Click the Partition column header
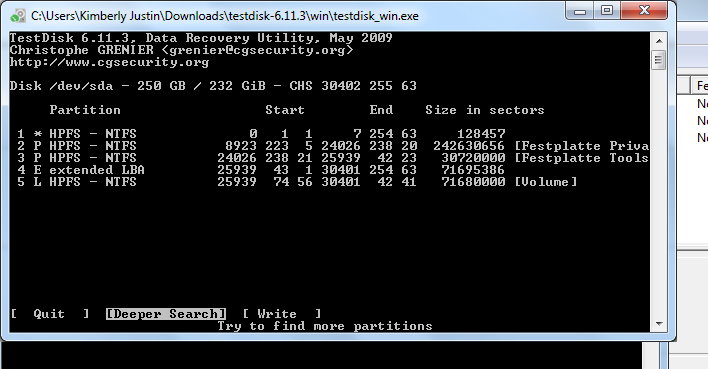 pos(85,110)
